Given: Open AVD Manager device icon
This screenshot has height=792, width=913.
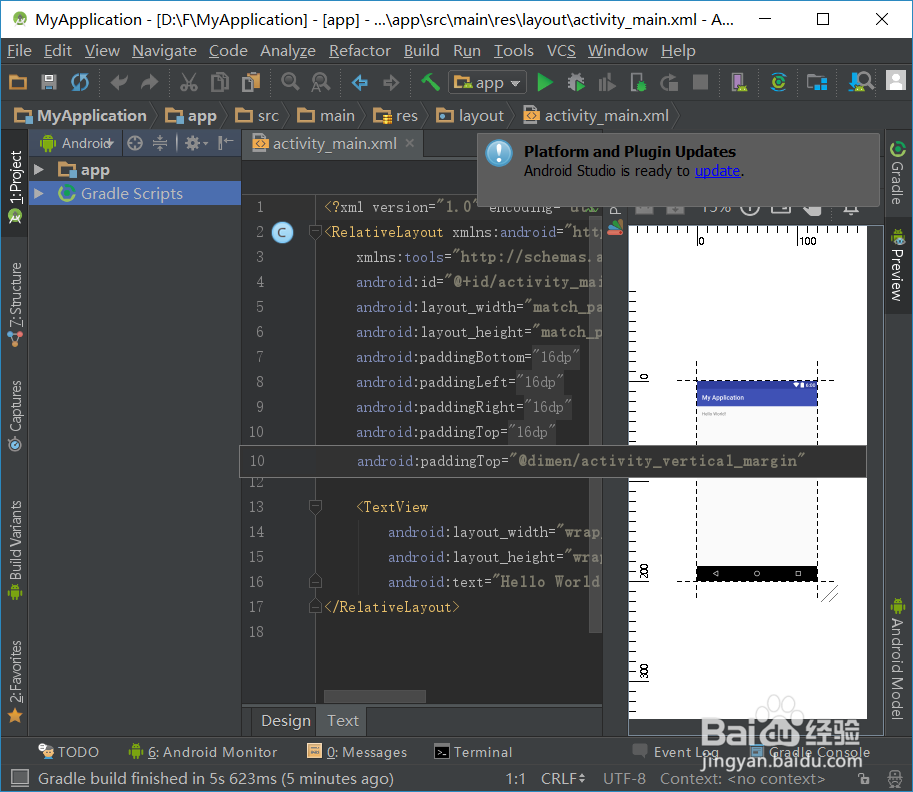Looking at the screenshot, I should point(739,83).
